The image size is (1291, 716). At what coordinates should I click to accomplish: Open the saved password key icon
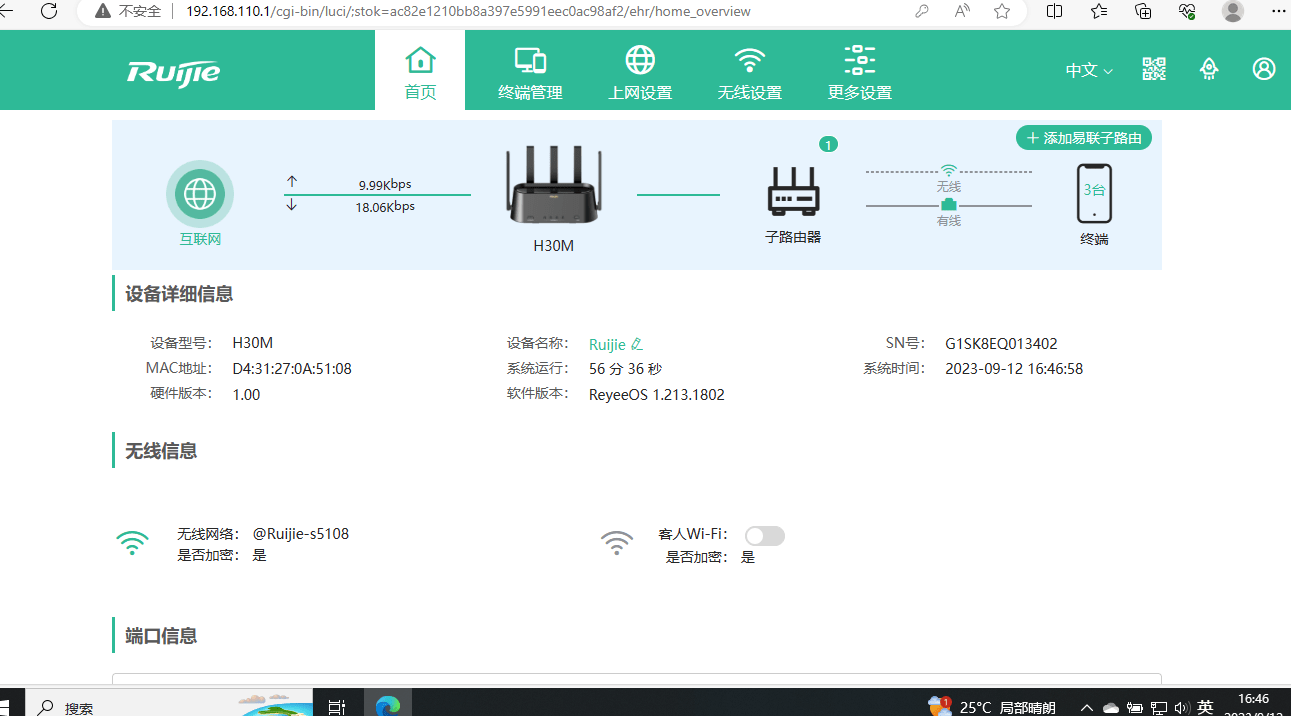(x=922, y=12)
